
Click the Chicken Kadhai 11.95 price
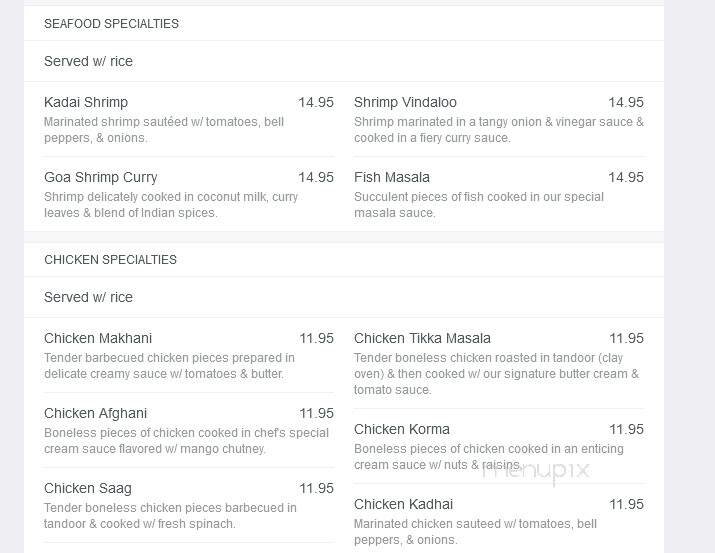[626, 504]
